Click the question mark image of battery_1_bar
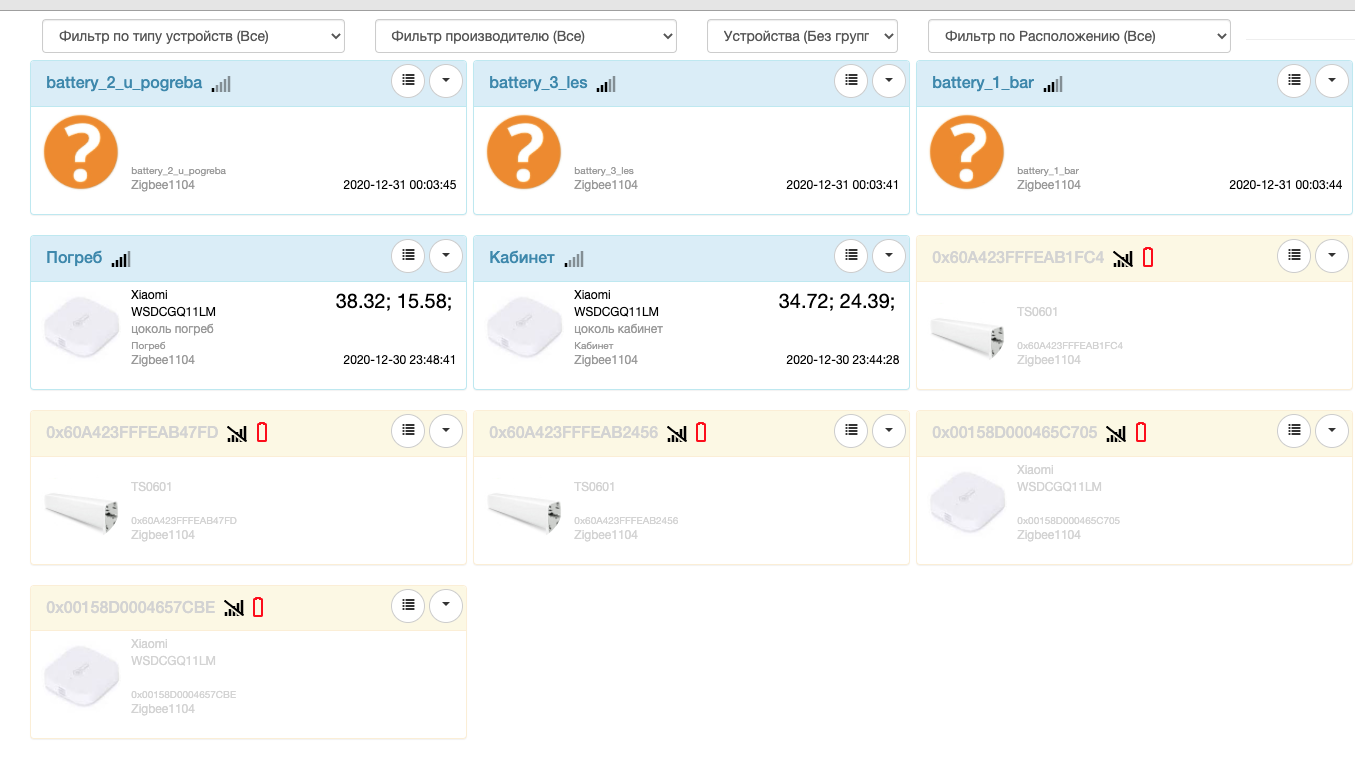This screenshot has height=757, width=1355. [967, 152]
